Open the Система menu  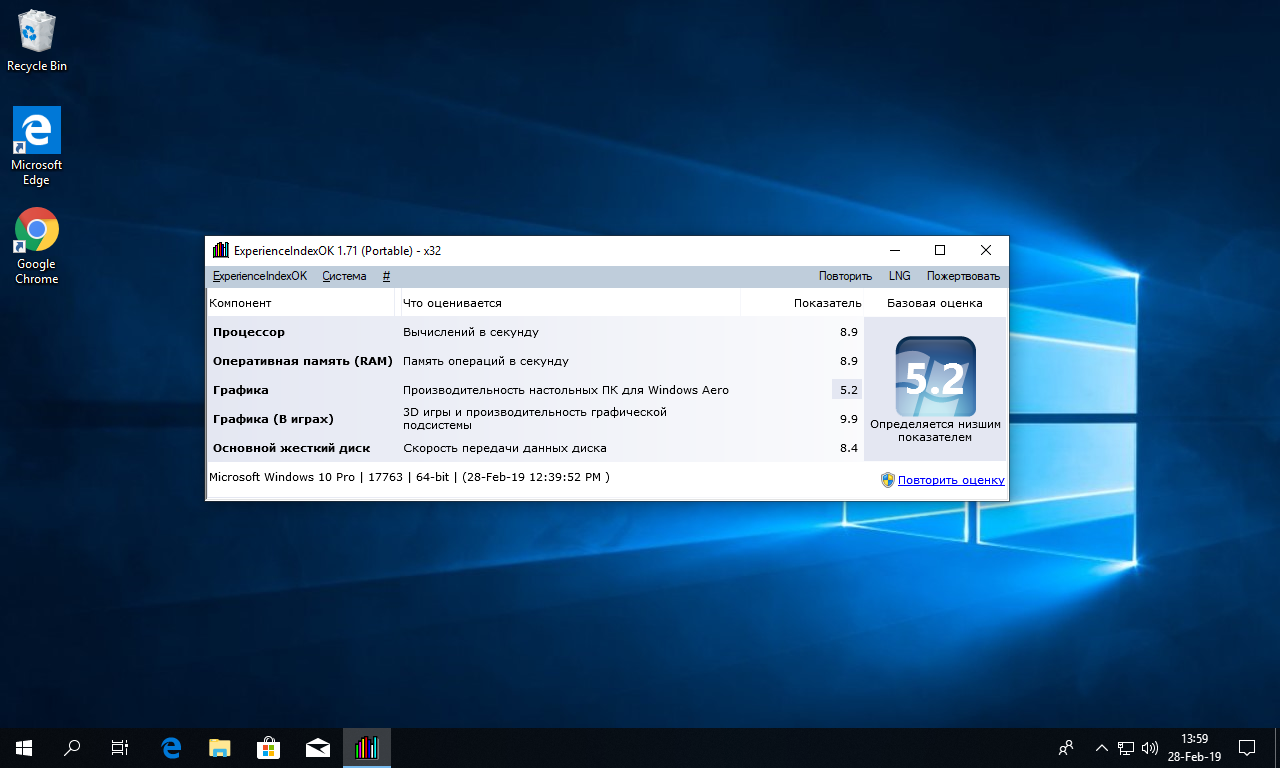click(x=344, y=276)
